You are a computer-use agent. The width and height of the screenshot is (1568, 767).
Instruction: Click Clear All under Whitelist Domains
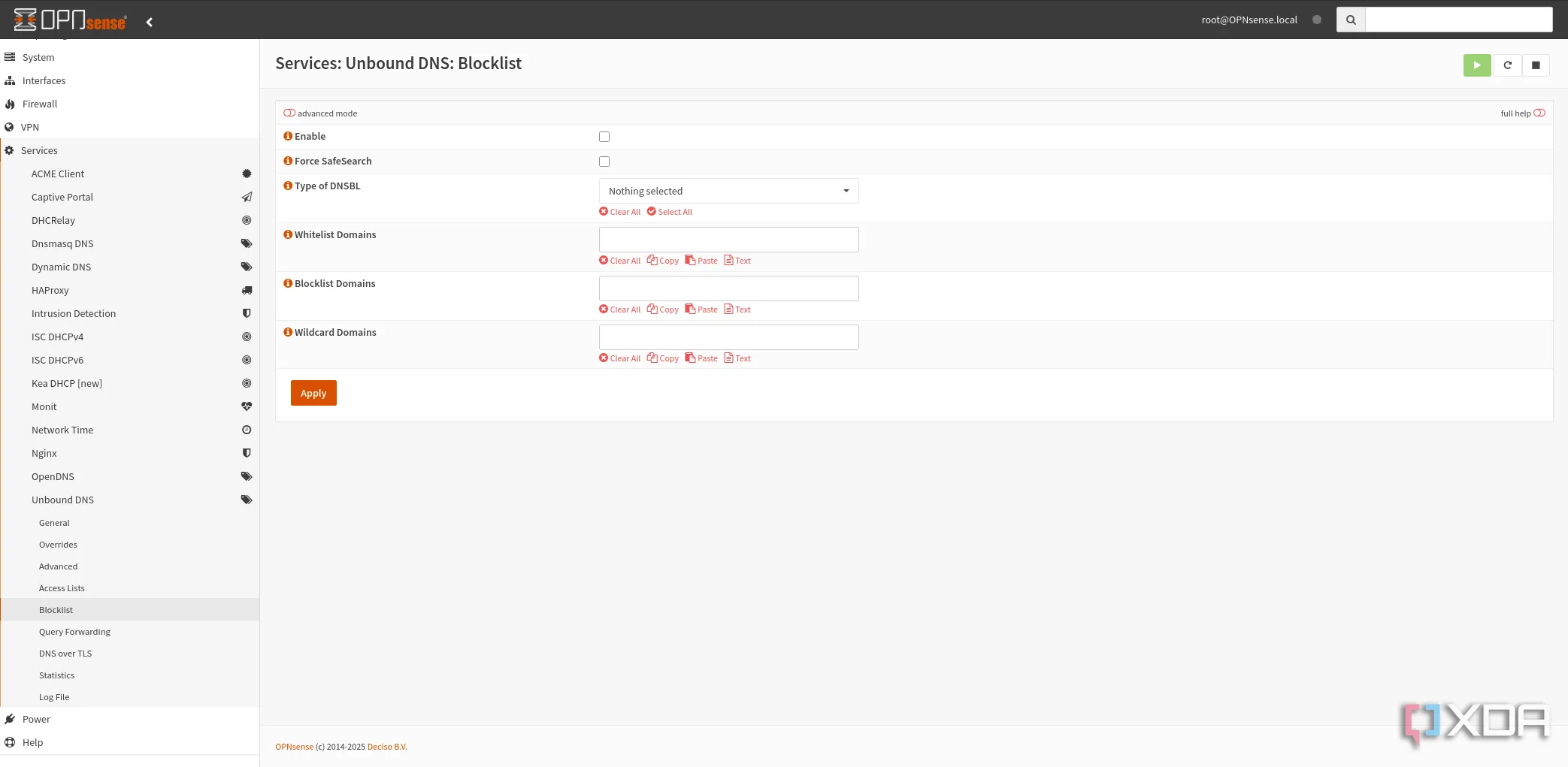click(620, 261)
